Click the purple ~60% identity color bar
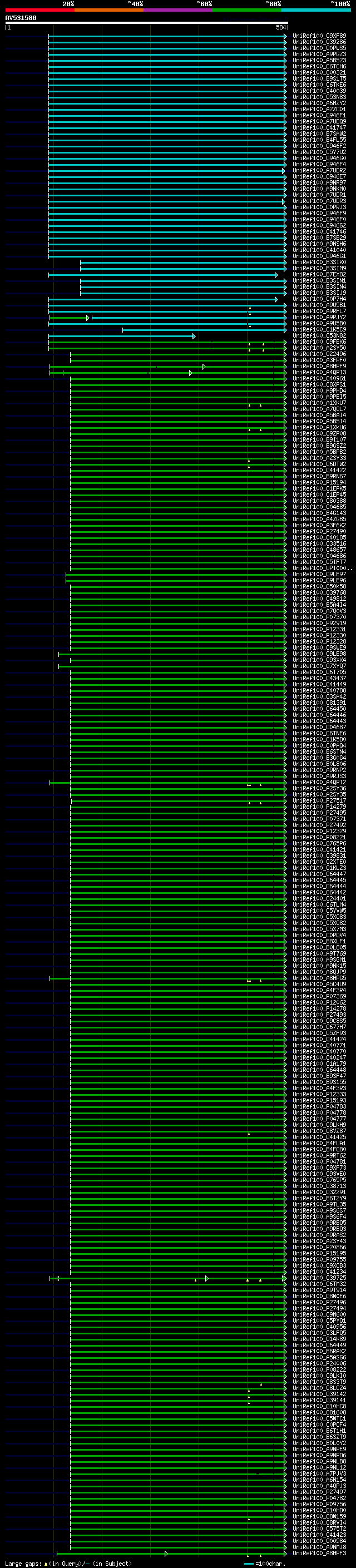 (179, 10)
